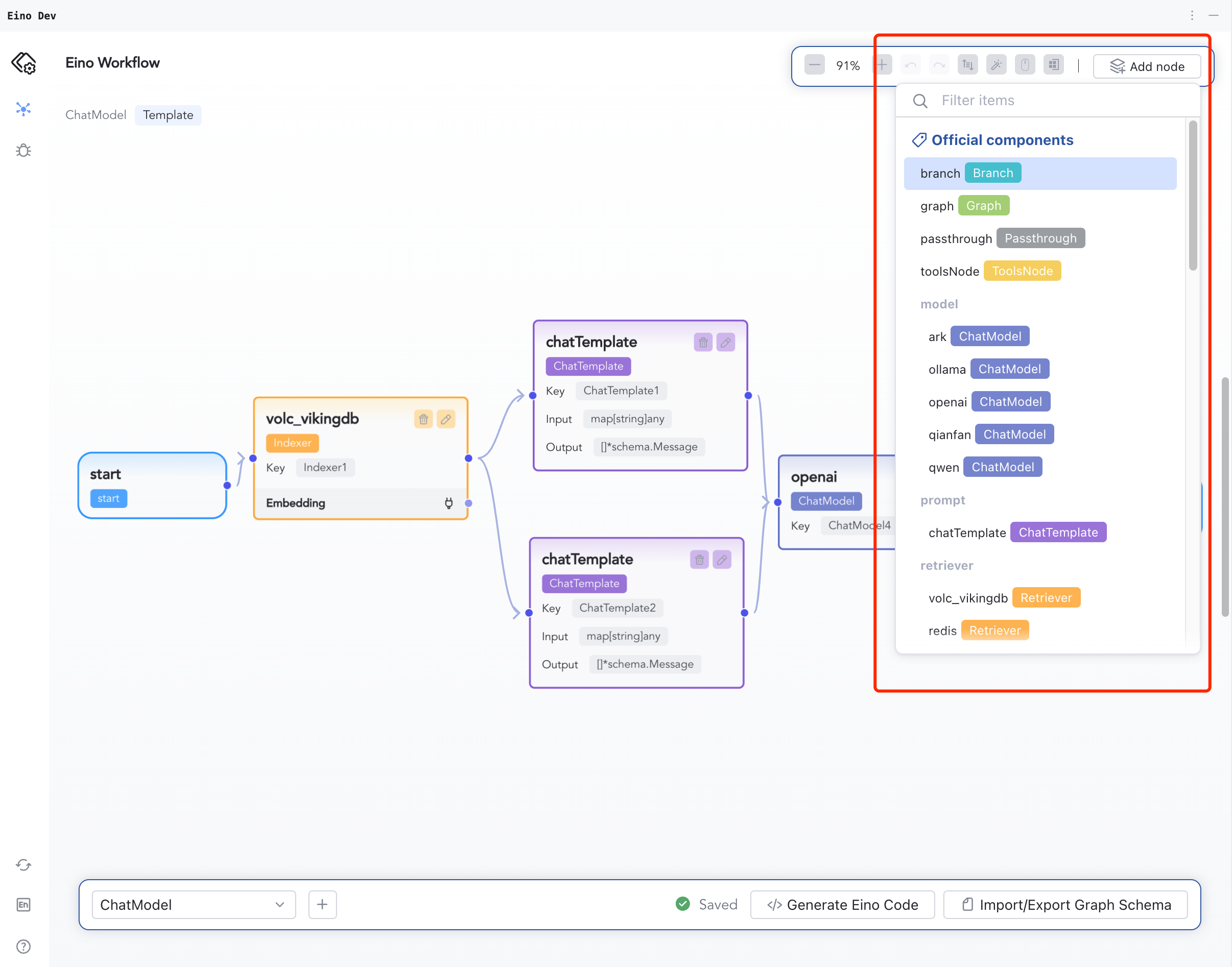Open the debug bug icon in sidebar
The height and width of the screenshot is (967, 1232).
(23, 151)
